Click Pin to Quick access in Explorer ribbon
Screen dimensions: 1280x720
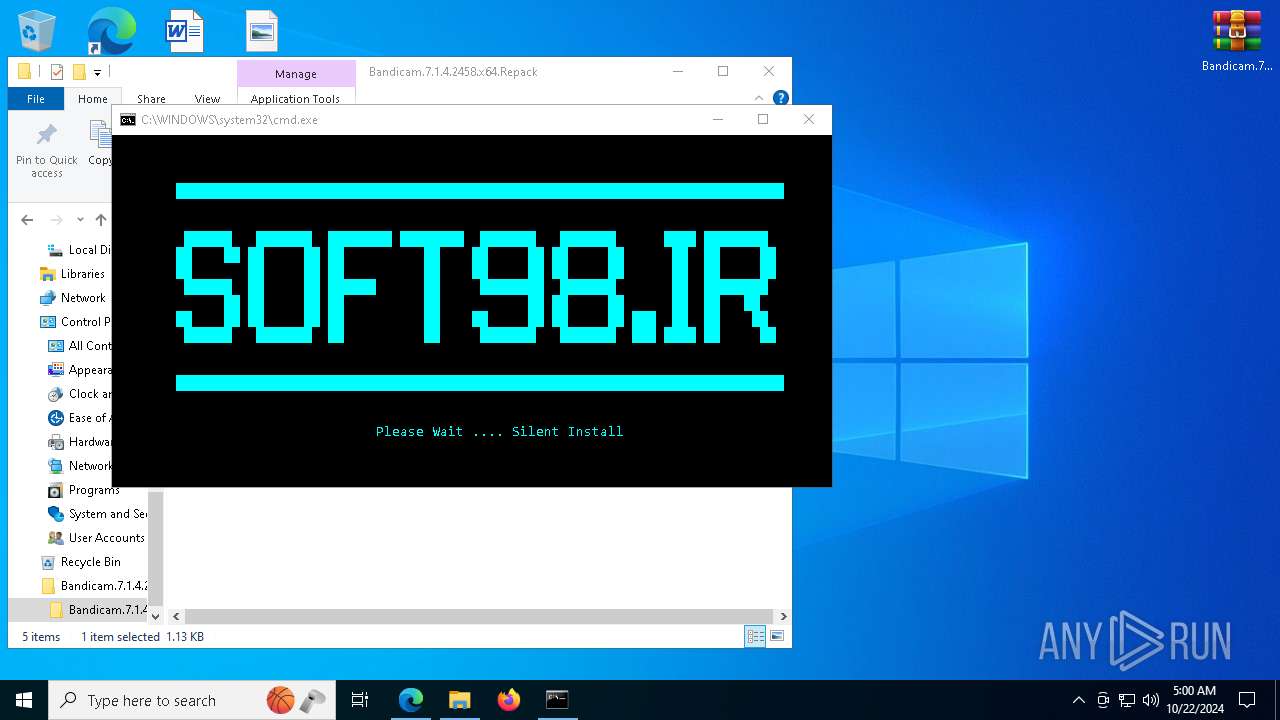(46, 151)
